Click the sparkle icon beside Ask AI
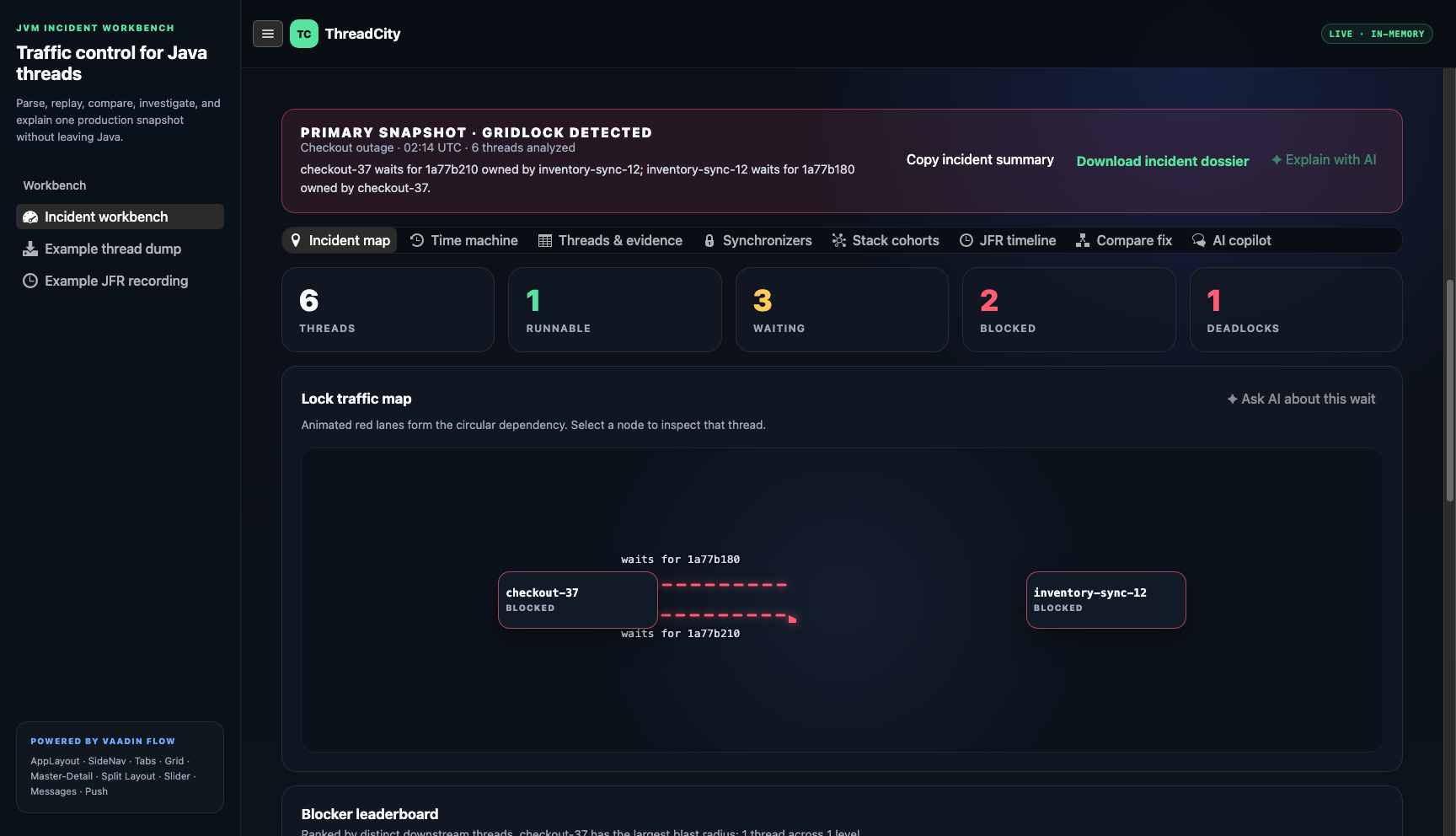Image resolution: width=1456 pixels, height=836 pixels. pyautogui.click(x=1233, y=399)
